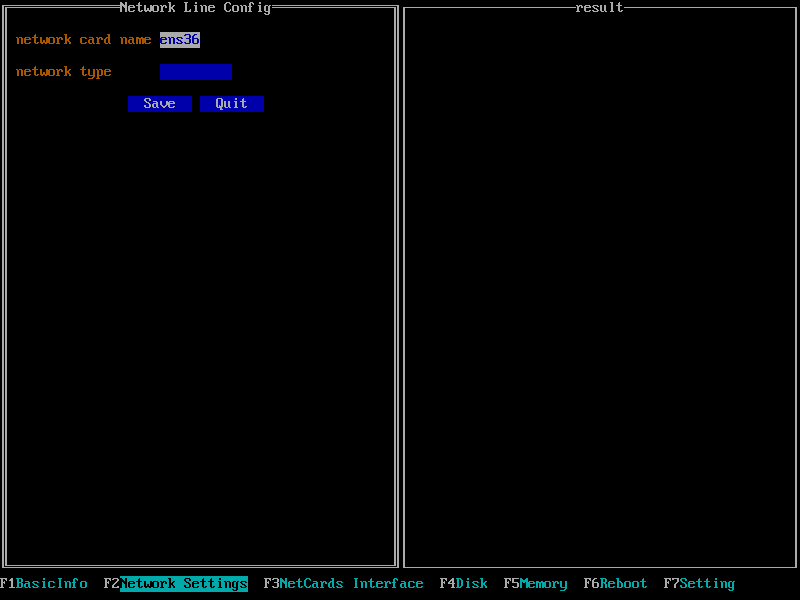Click the F1 key label before BasicInfo
This screenshot has width=800, height=600.
tap(8, 584)
